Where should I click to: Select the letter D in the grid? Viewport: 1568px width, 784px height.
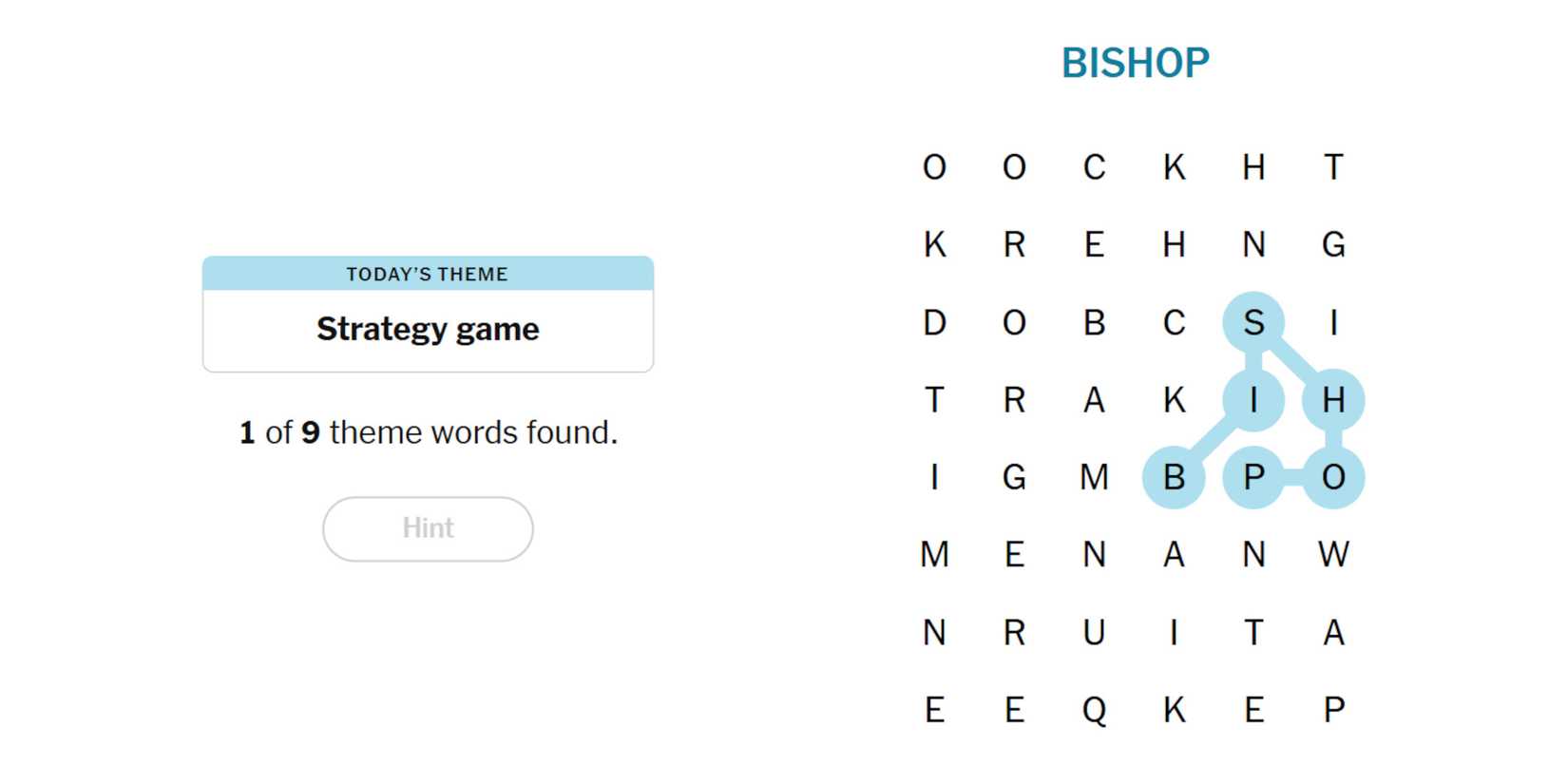pyautogui.click(x=934, y=322)
